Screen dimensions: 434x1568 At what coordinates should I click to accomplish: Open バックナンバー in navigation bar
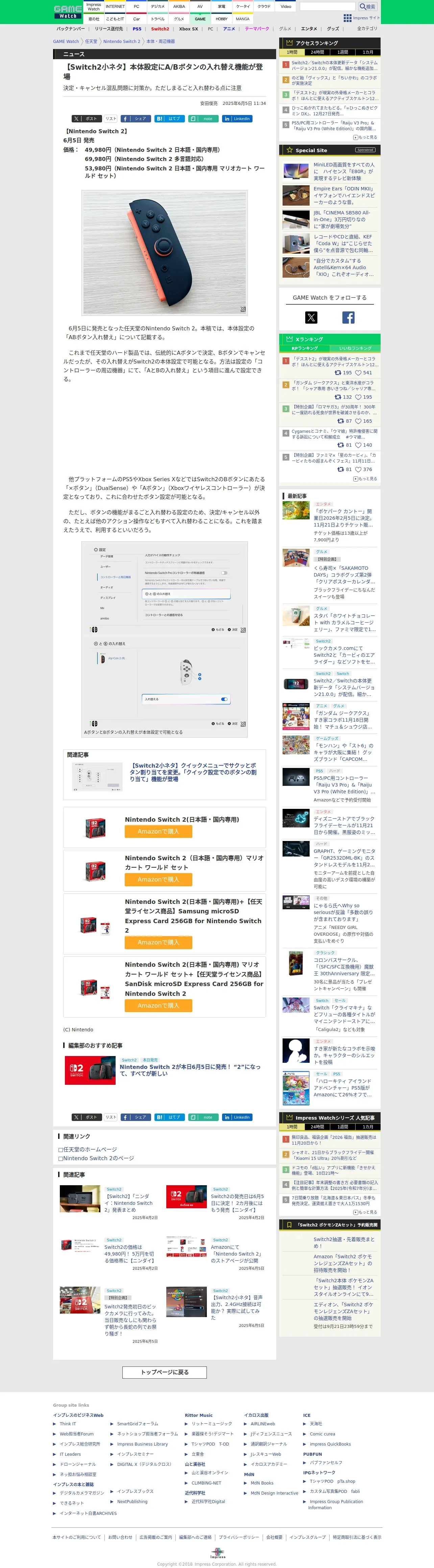click(x=71, y=29)
